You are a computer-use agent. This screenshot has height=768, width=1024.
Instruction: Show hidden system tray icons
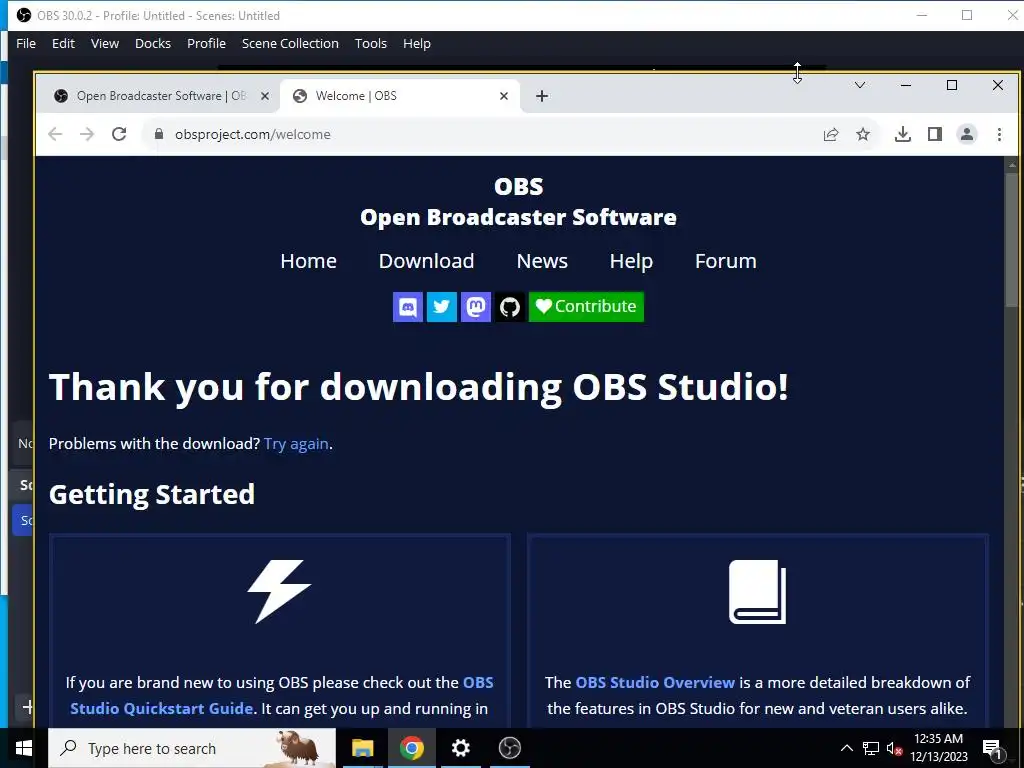tap(846, 748)
